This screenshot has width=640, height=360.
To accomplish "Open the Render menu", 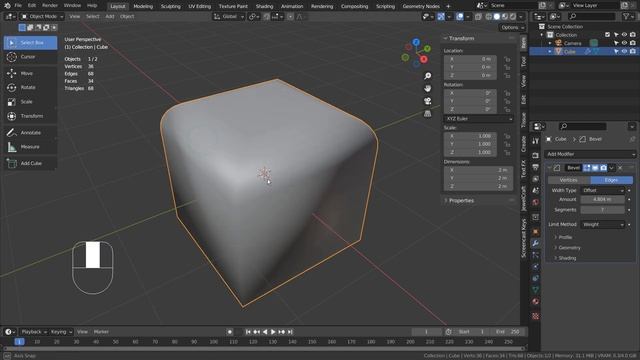I will tap(50, 6).
